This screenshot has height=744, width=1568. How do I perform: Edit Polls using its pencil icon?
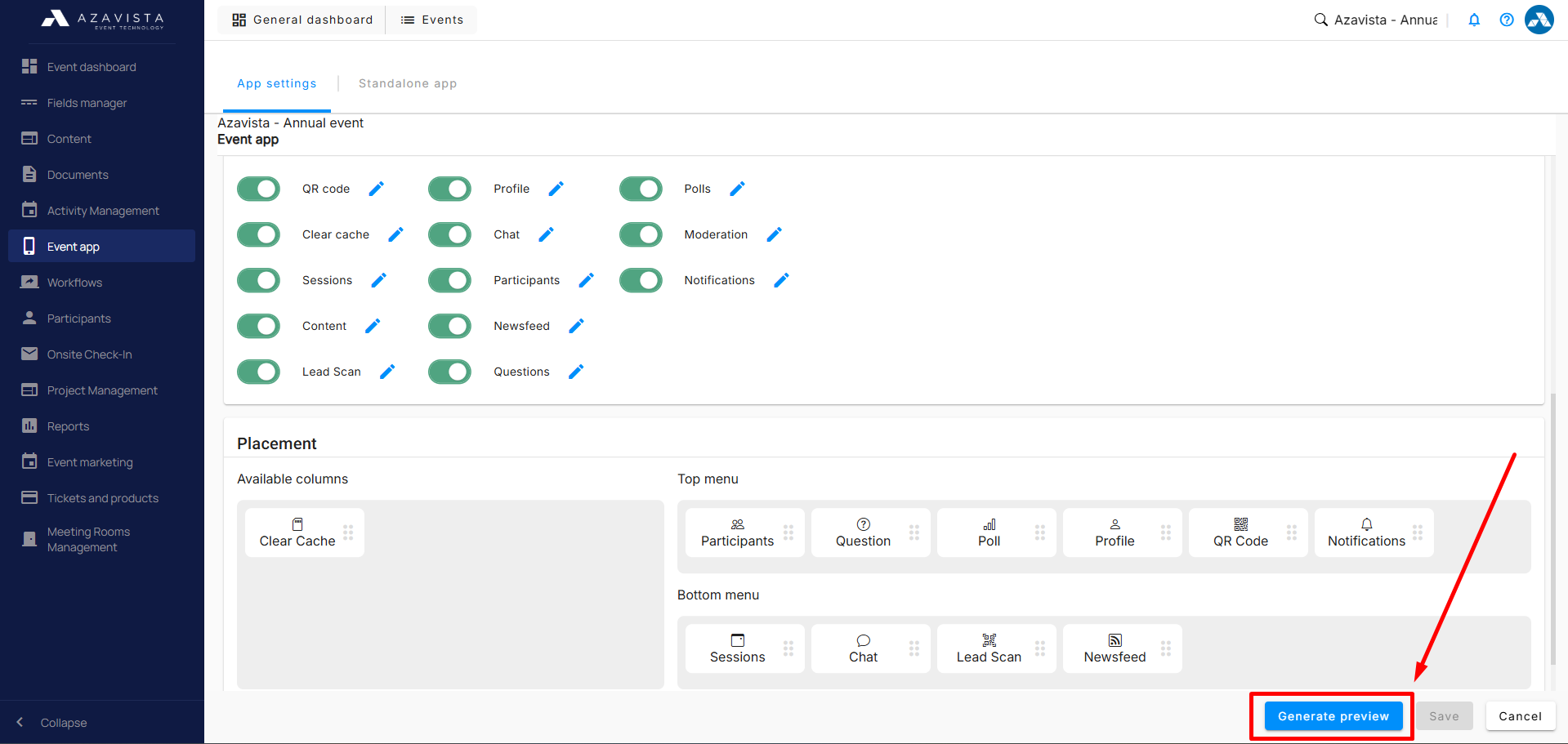point(737,189)
